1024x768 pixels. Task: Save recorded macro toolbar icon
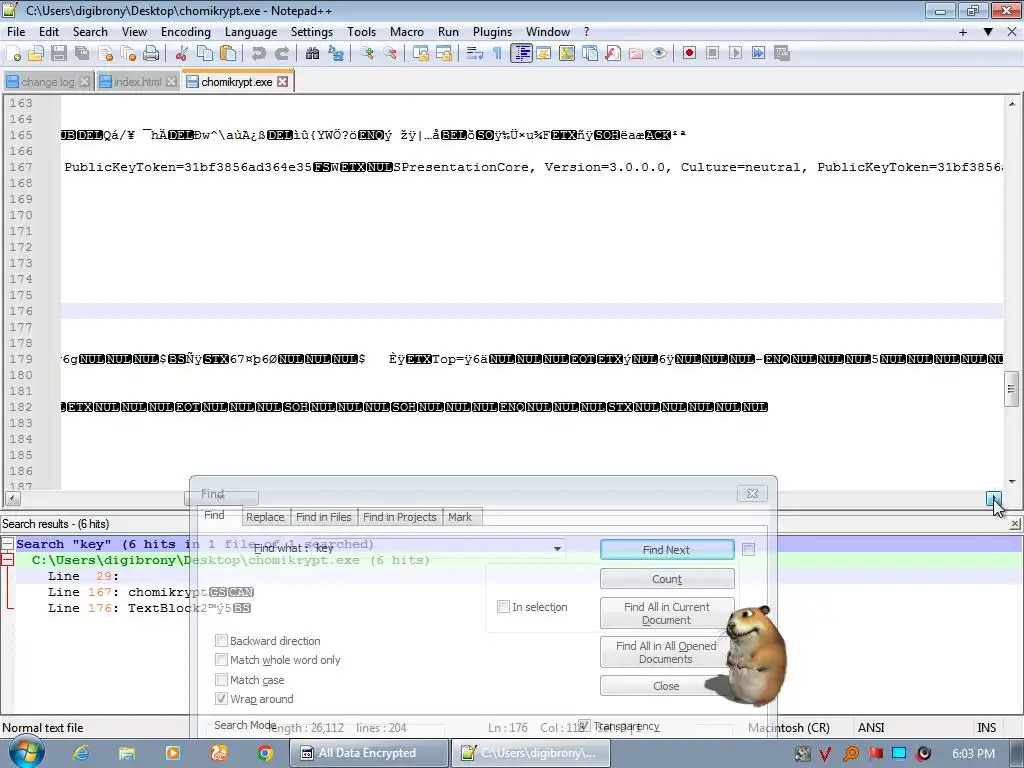pos(782,54)
